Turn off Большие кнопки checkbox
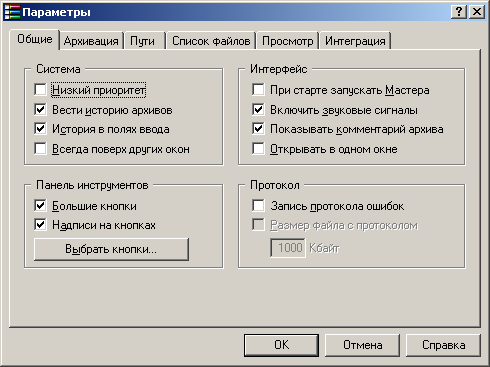The height and width of the screenshot is (367, 490). pos(40,206)
